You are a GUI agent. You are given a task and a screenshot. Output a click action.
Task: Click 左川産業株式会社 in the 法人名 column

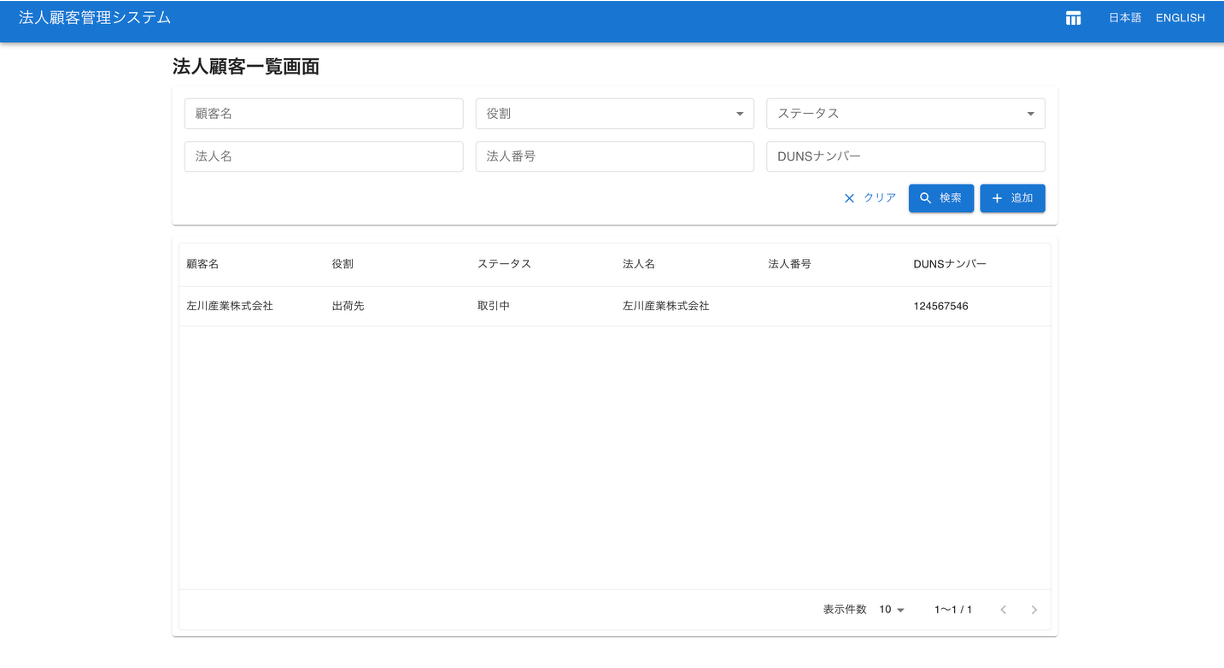tap(666, 306)
